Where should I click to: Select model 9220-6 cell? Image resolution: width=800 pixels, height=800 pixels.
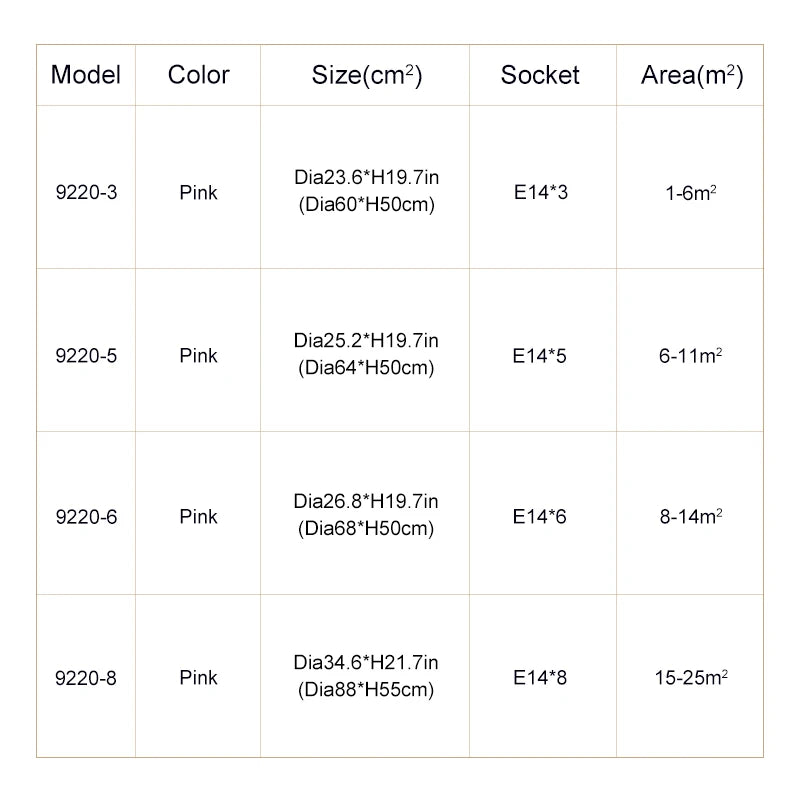click(86, 517)
